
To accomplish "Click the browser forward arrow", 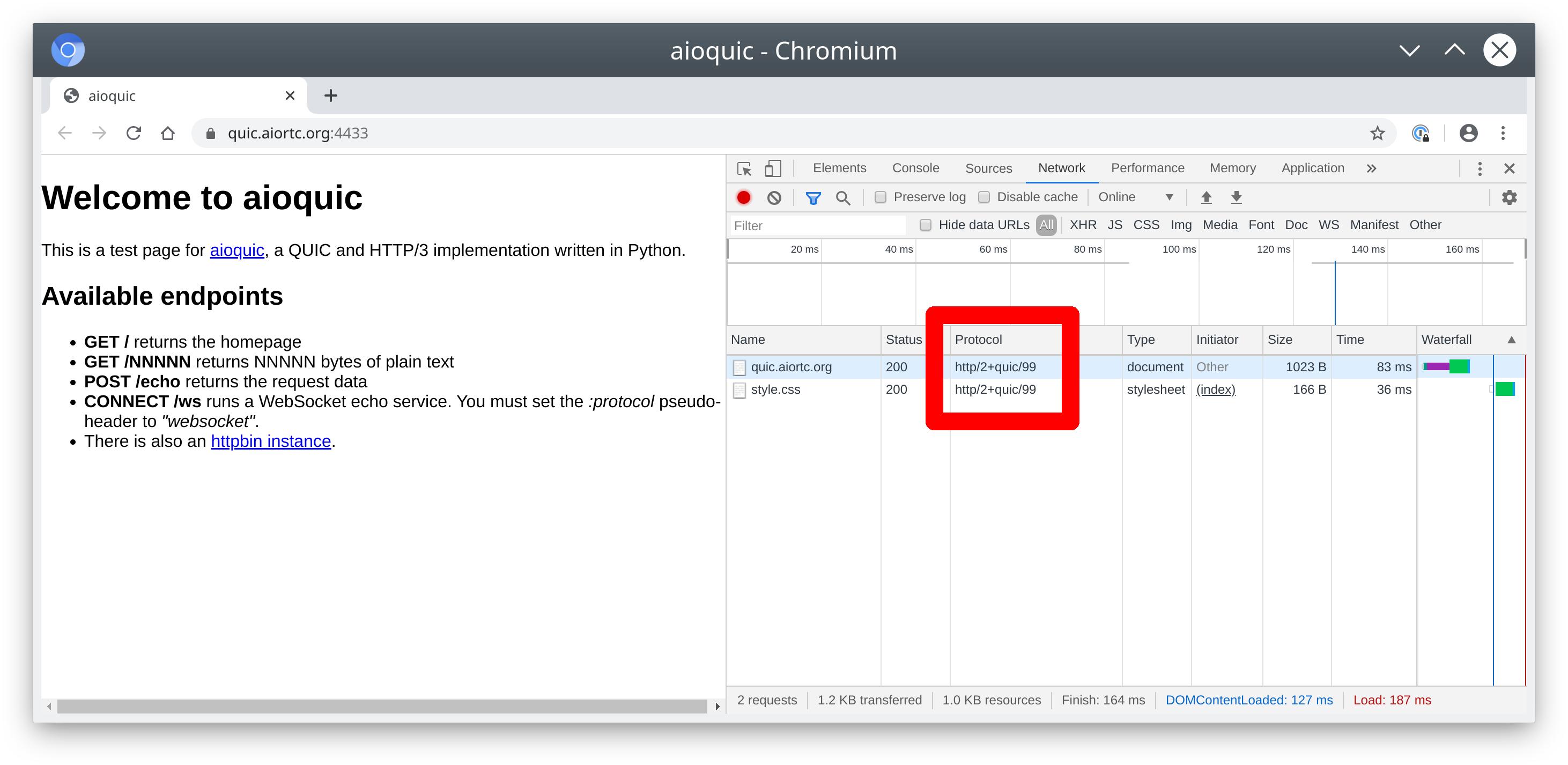I will point(99,133).
